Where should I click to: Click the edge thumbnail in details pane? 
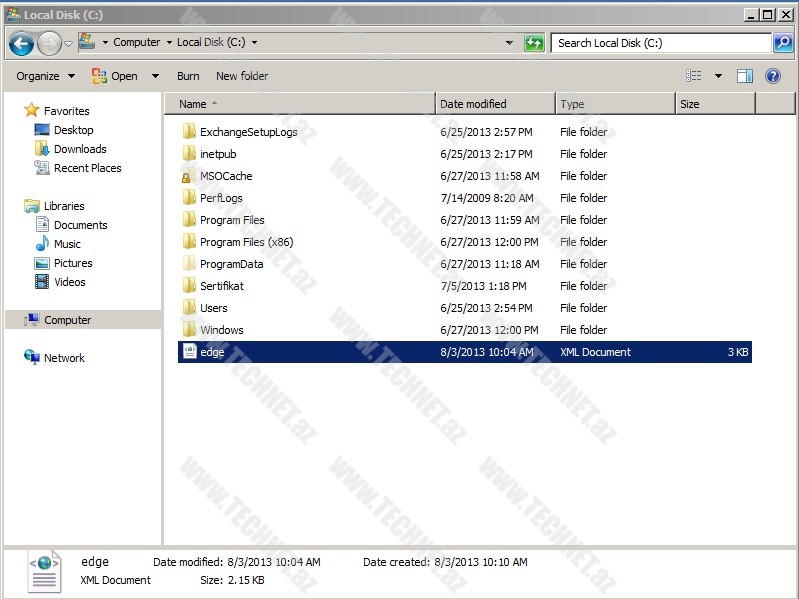point(44,571)
